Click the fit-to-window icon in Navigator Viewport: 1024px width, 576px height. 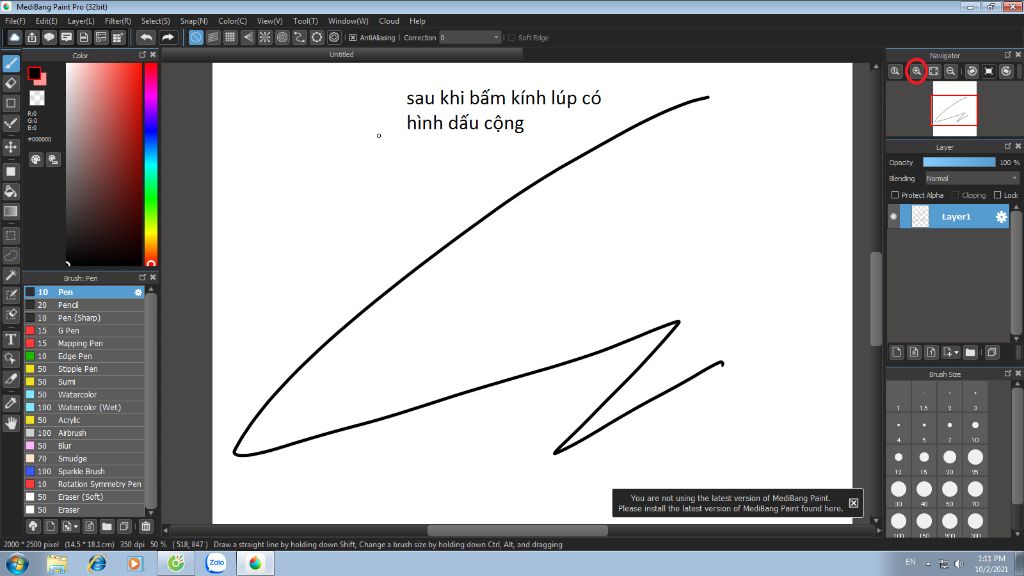(x=934, y=71)
